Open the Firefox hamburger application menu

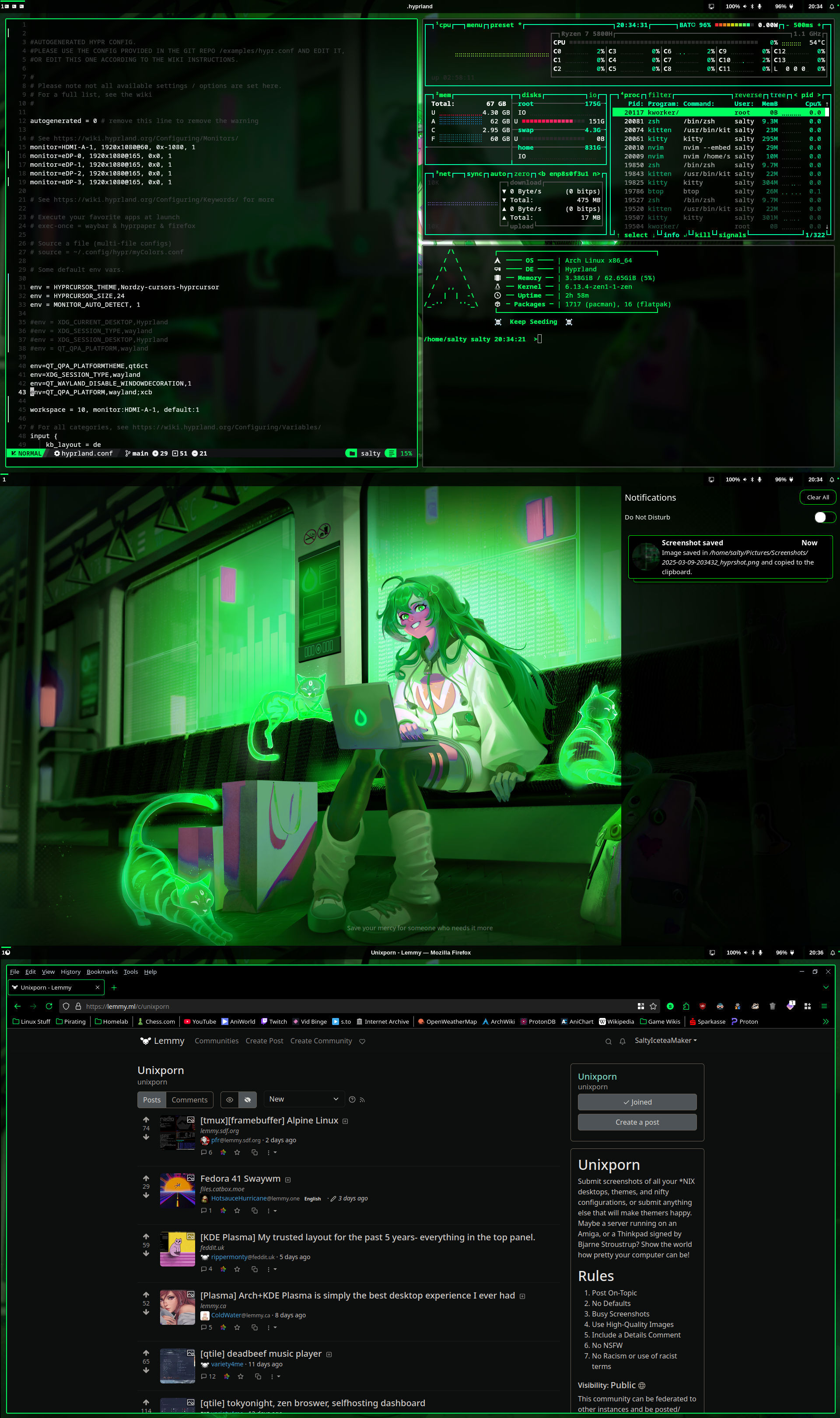824,1006
